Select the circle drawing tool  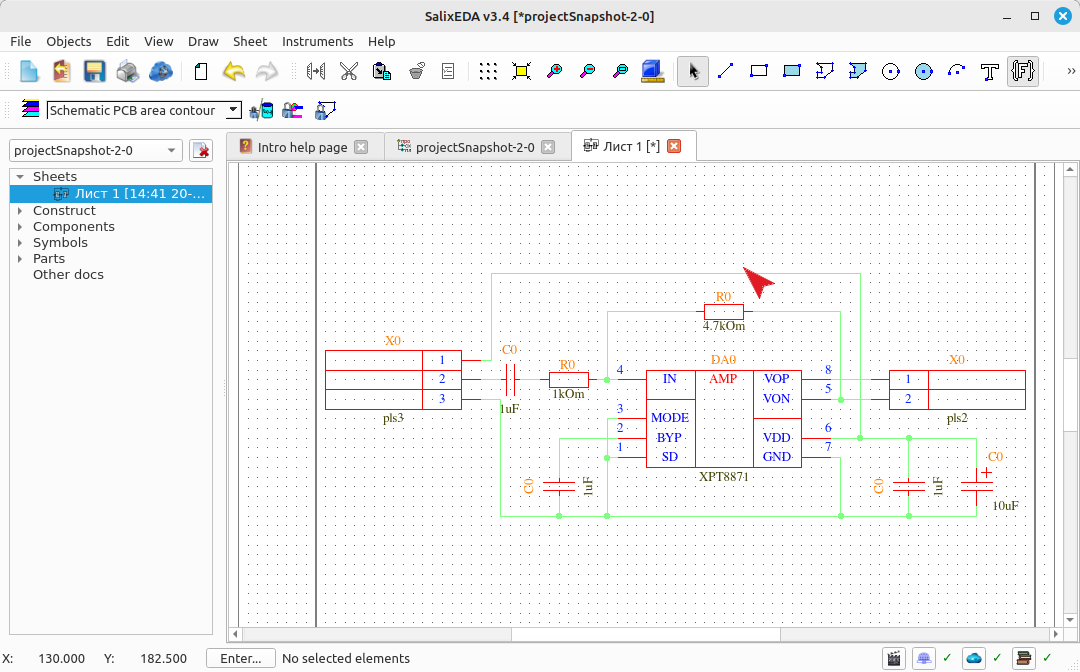(891, 71)
